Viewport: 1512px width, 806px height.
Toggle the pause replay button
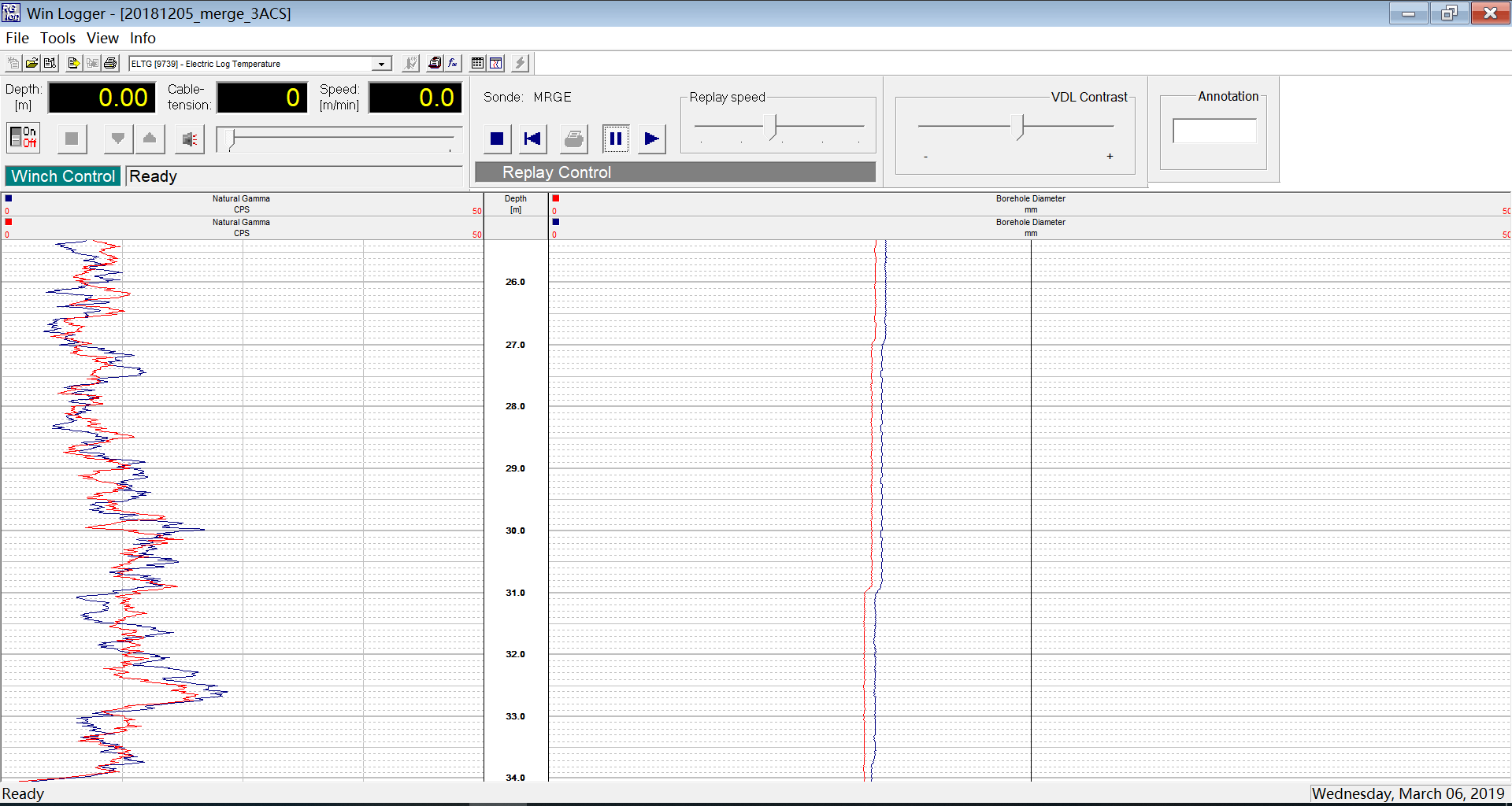coord(615,139)
